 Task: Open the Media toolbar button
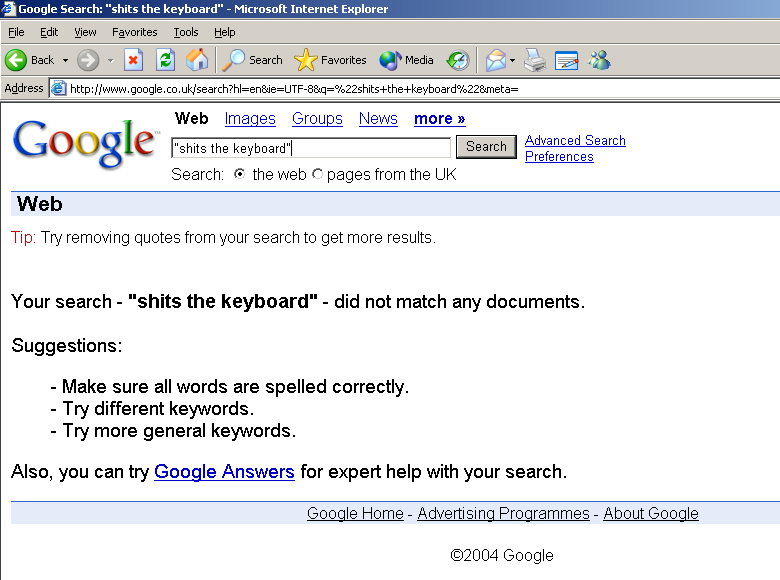pyautogui.click(x=406, y=60)
